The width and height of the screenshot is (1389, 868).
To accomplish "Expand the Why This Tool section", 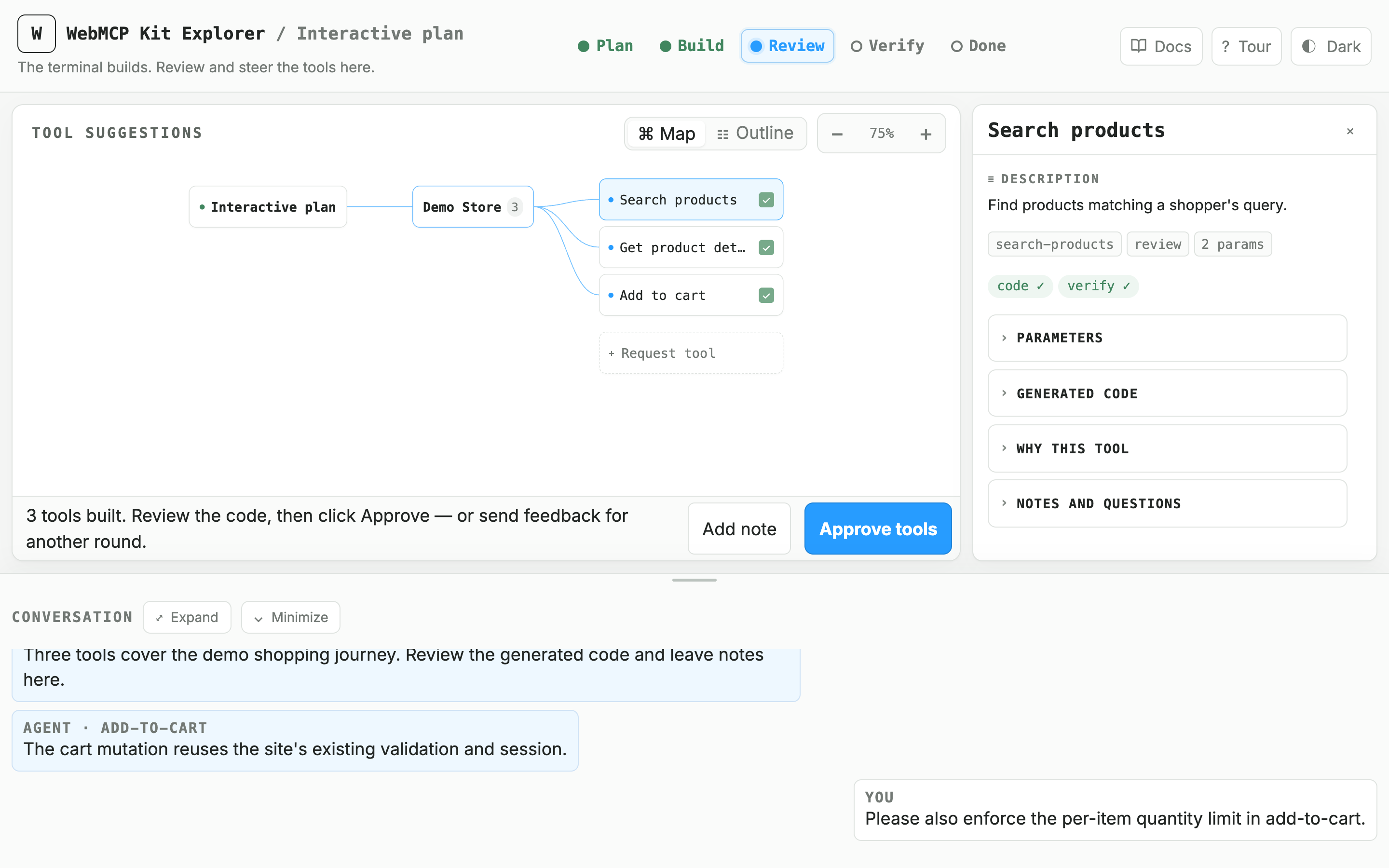I will [x=1167, y=449].
